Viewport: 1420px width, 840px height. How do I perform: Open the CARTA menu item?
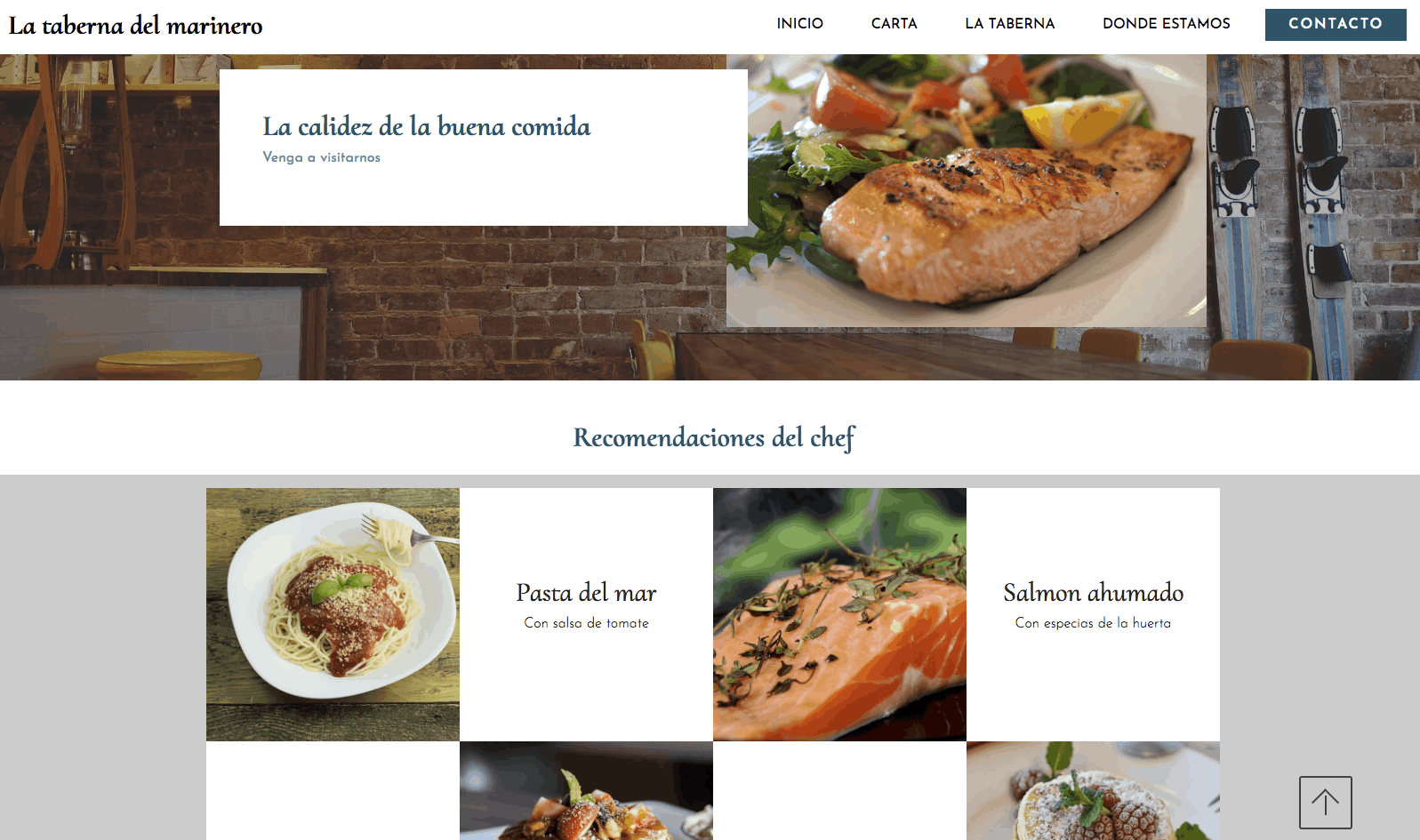894,24
